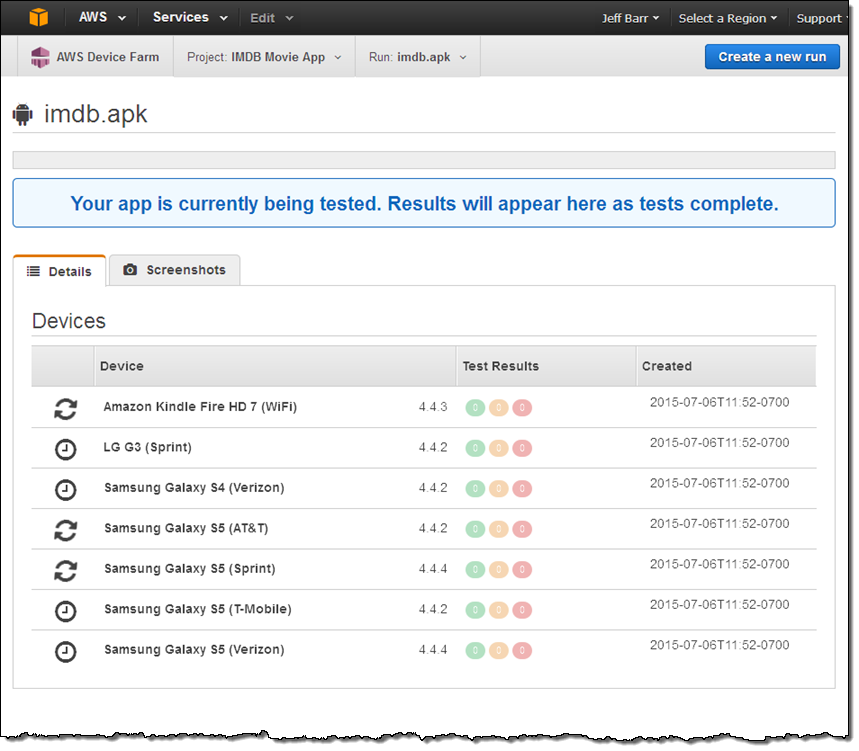This screenshot has height=751, width=859.
Task: Open the Jeff Barr account menu
Action: point(631,18)
